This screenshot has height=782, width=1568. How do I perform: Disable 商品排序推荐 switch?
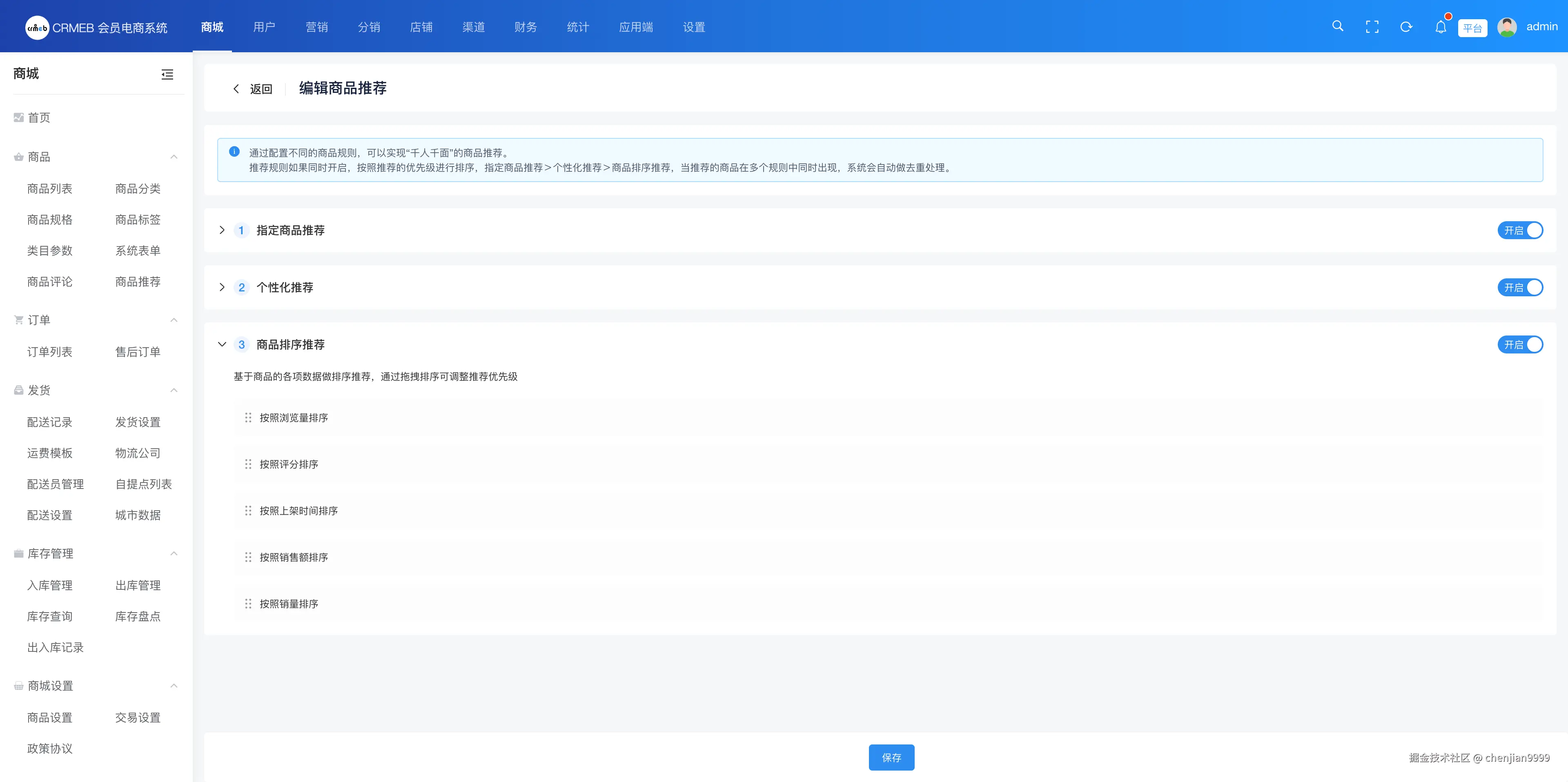pyautogui.click(x=1520, y=344)
